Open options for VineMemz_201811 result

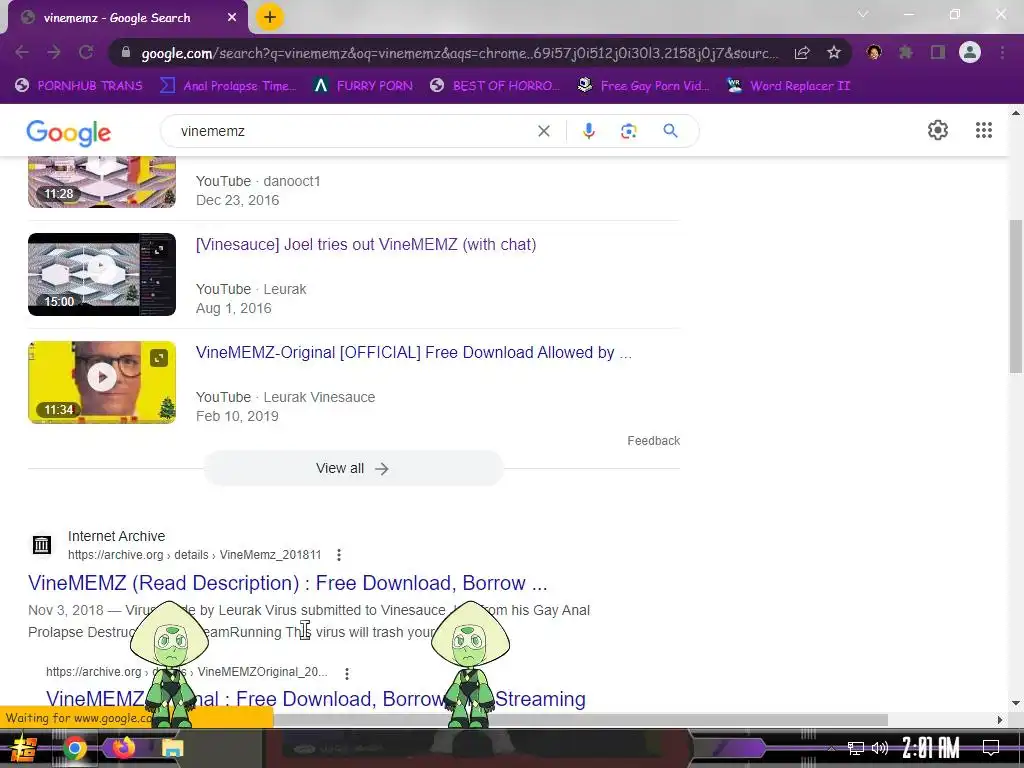[338, 555]
